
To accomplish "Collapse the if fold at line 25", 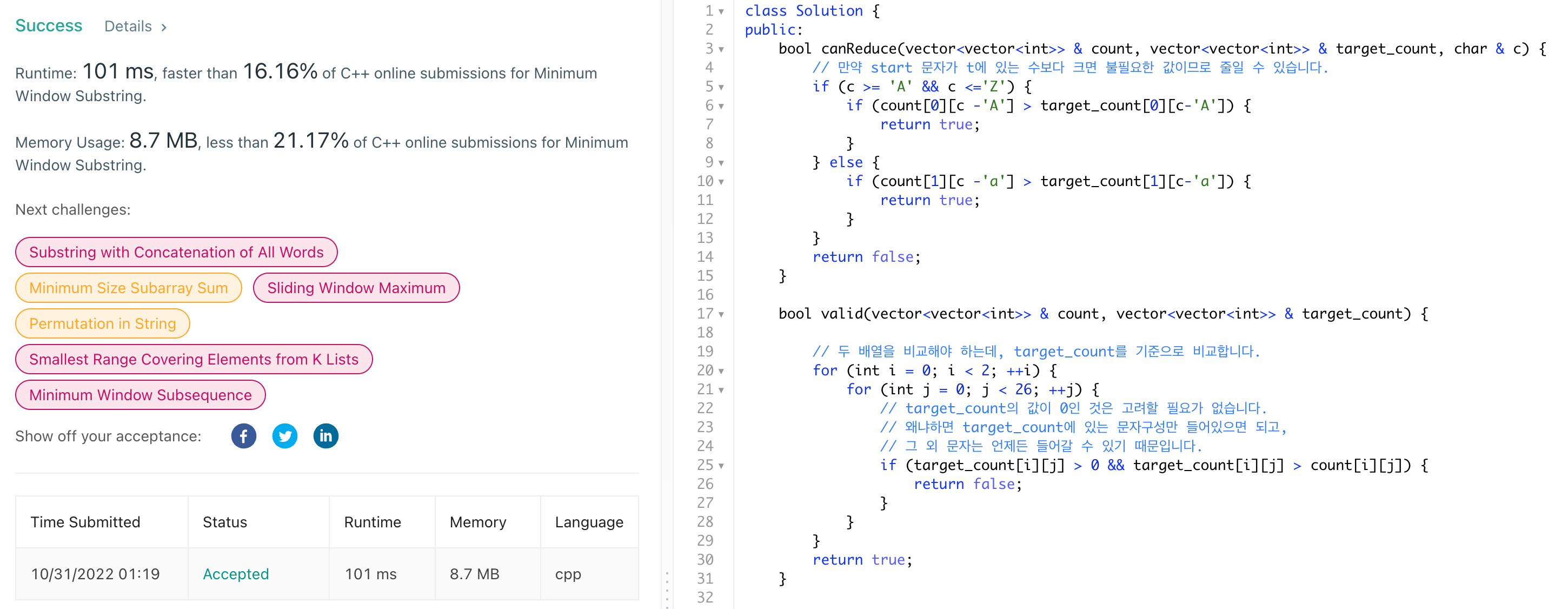I will pyautogui.click(x=721, y=466).
